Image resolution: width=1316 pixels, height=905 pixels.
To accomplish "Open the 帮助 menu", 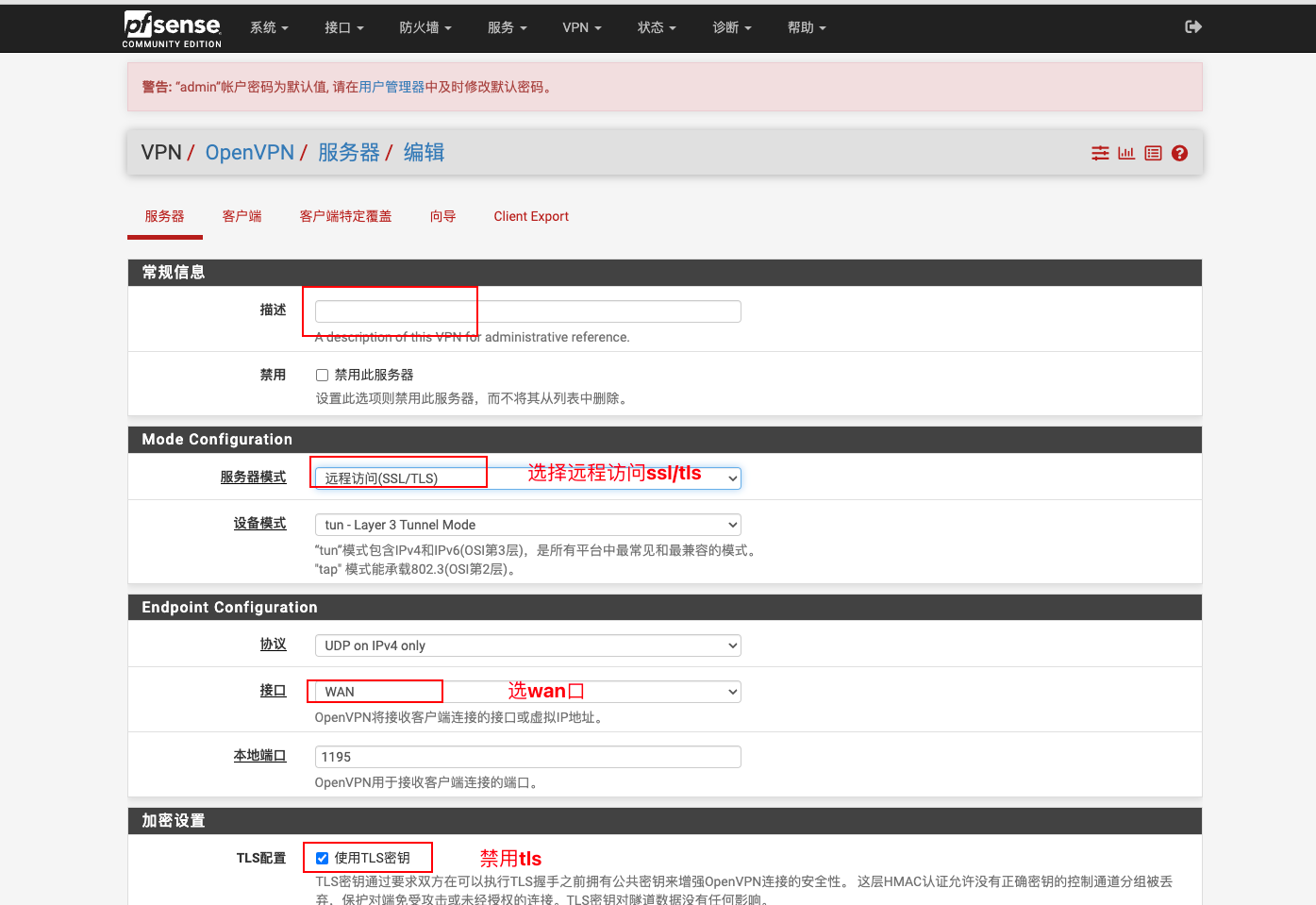I will pos(807,27).
